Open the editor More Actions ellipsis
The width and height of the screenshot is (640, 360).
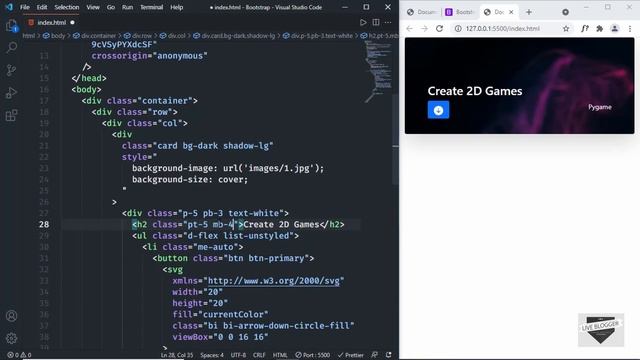[388, 22]
